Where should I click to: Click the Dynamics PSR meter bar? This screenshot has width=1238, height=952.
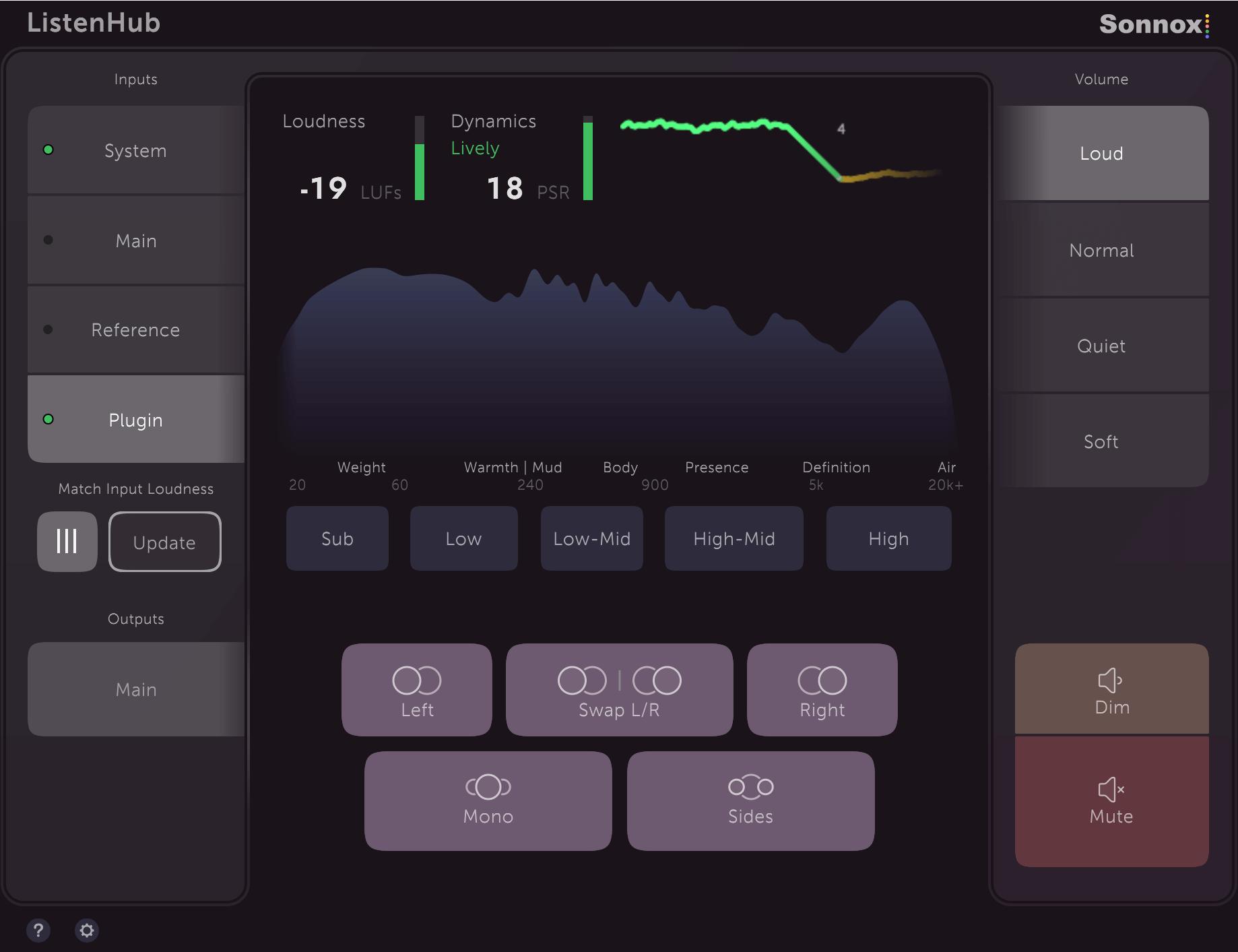click(x=587, y=158)
